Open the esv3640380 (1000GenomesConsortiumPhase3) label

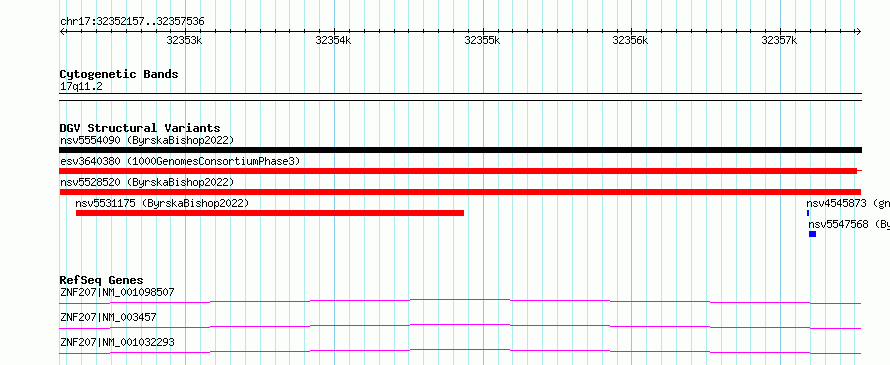pos(180,161)
